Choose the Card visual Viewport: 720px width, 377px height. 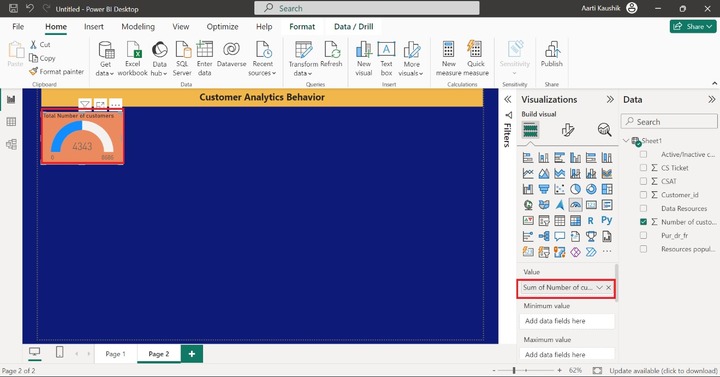[591, 205]
